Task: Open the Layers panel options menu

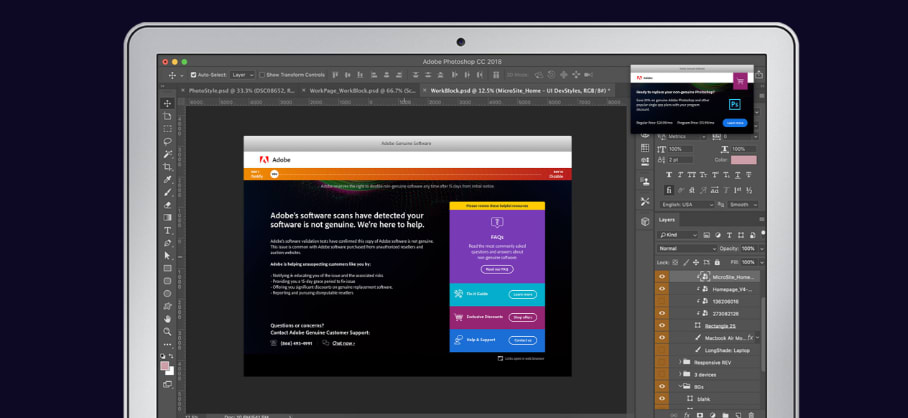Action: (x=761, y=220)
